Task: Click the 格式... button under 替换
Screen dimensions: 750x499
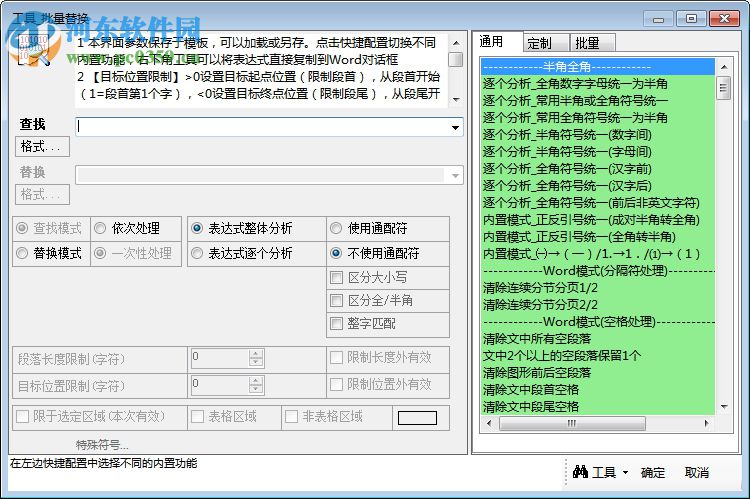Action: pos(42,194)
